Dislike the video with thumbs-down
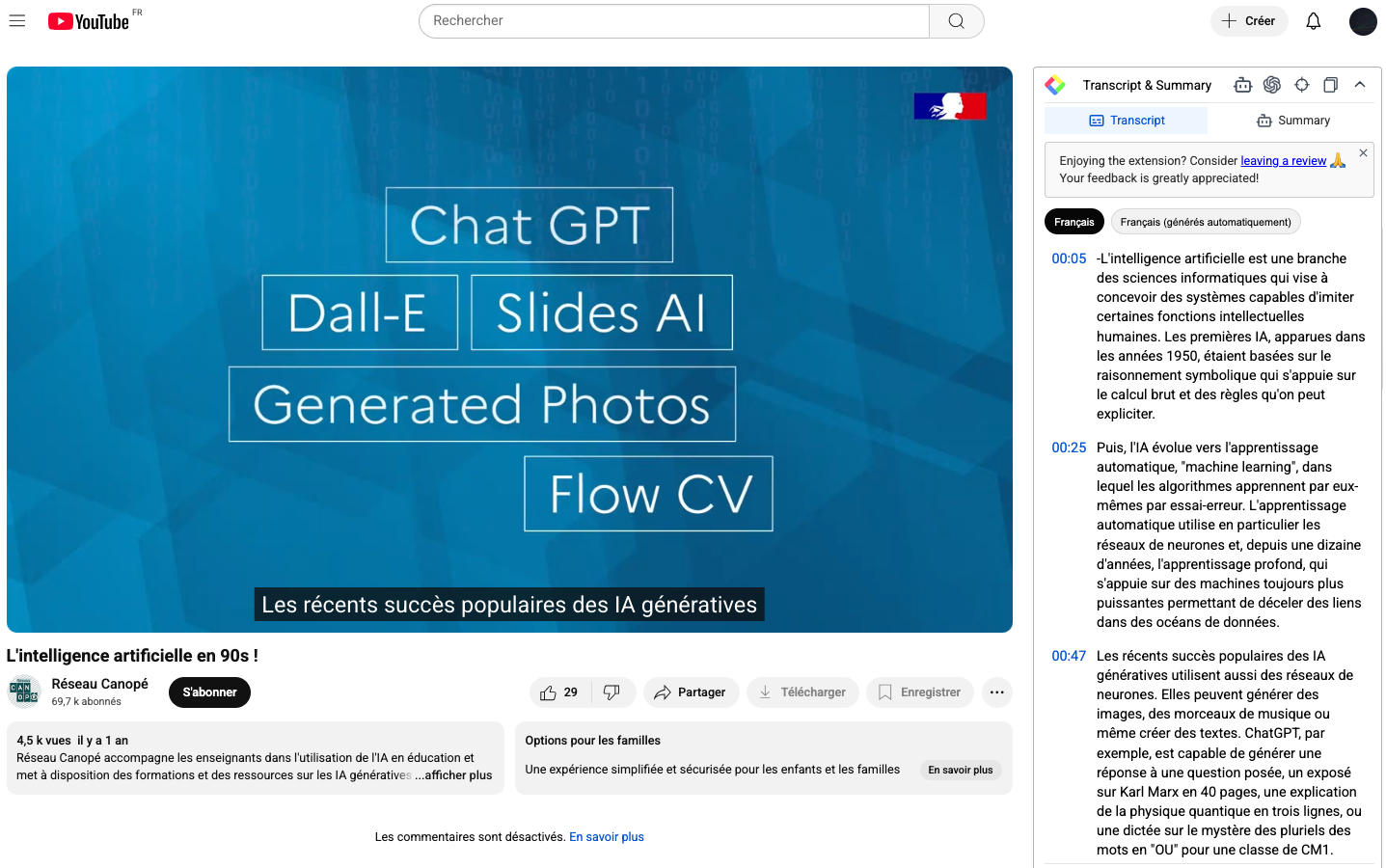The width and height of the screenshot is (1386, 868). pyautogui.click(x=611, y=692)
